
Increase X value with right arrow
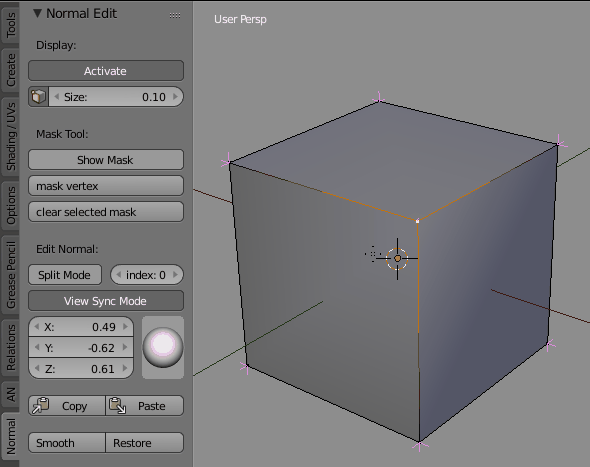pyautogui.click(x=126, y=327)
